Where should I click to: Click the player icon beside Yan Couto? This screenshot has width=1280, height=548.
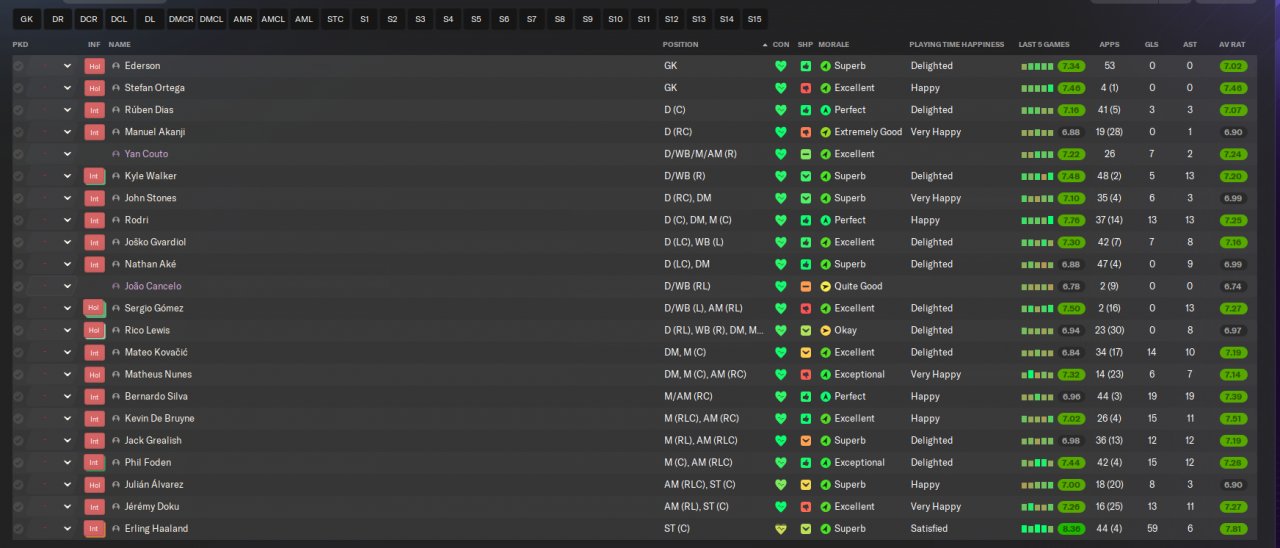point(116,154)
